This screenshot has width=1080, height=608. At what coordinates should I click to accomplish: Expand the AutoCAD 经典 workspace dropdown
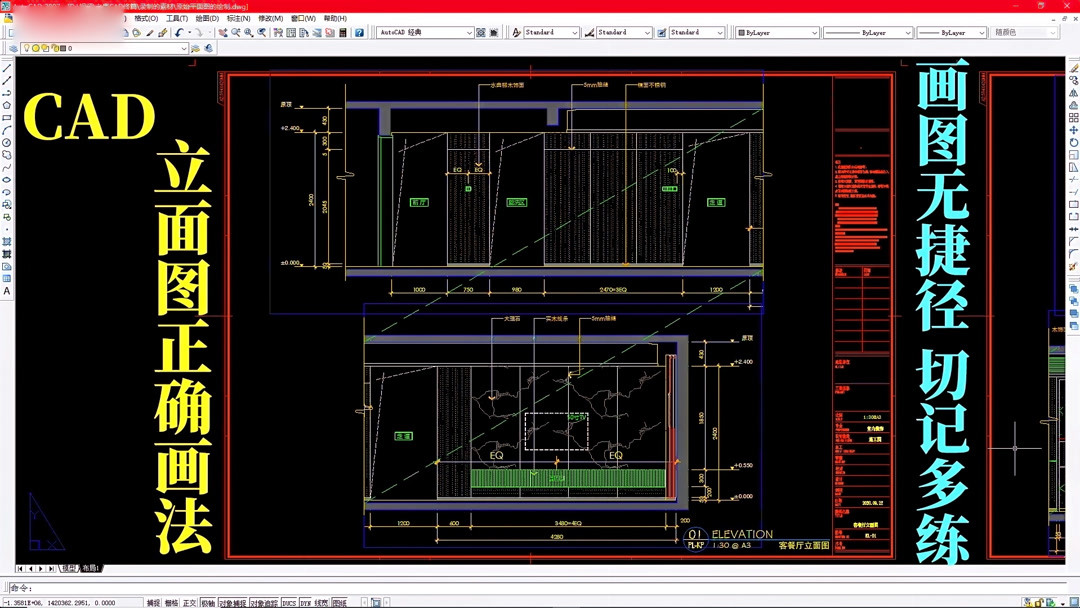tap(469, 32)
